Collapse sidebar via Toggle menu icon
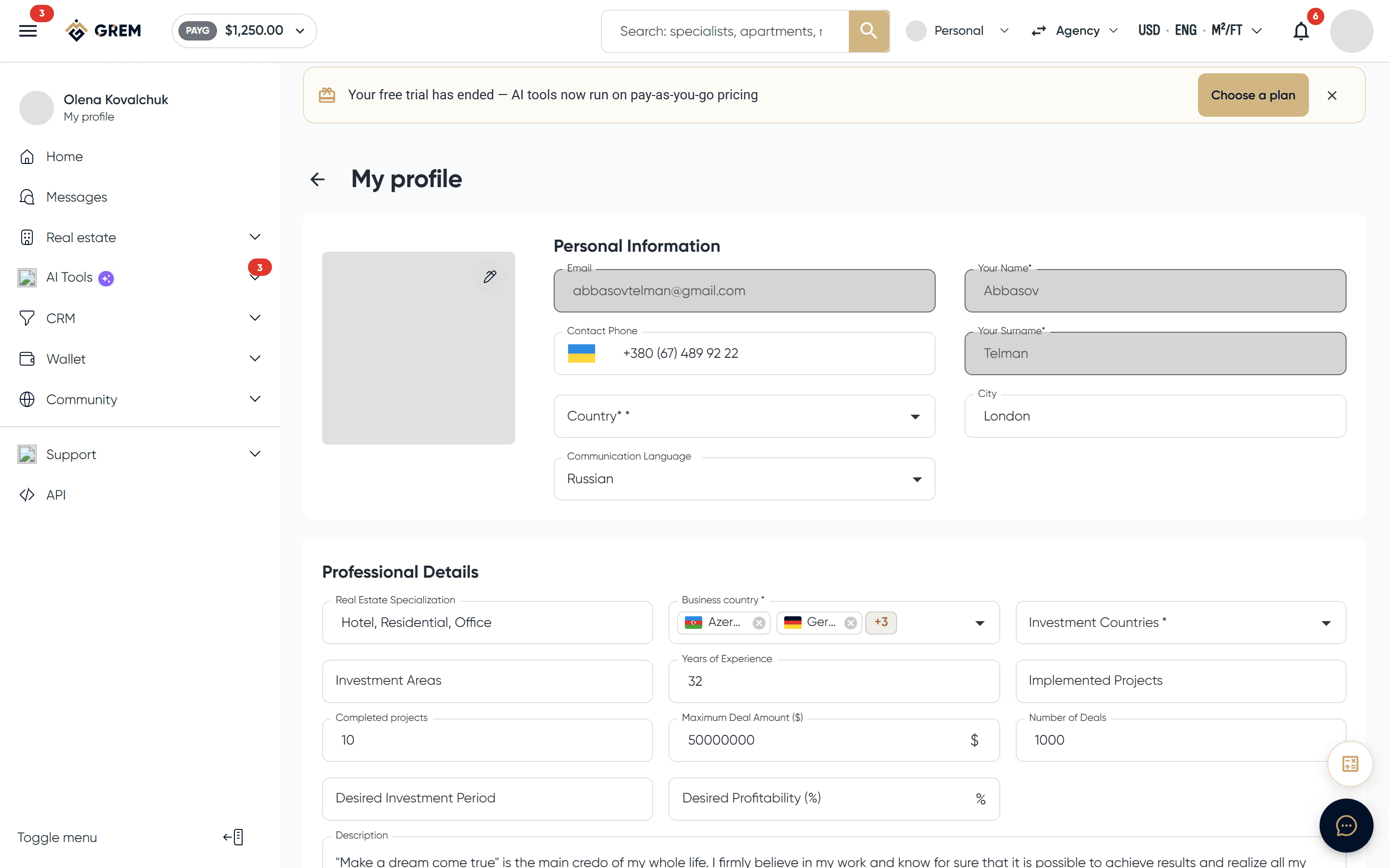This screenshot has width=1389, height=868. click(233, 837)
